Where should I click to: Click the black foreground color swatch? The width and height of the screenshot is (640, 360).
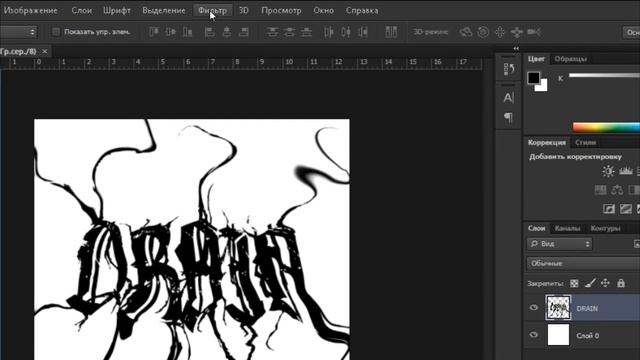(533, 78)
